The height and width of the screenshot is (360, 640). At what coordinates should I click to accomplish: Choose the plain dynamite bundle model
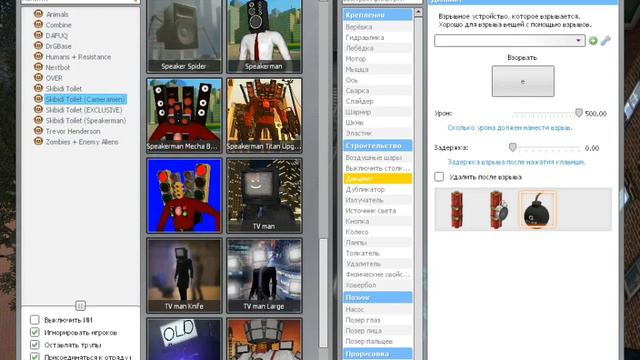pos(457,210)
